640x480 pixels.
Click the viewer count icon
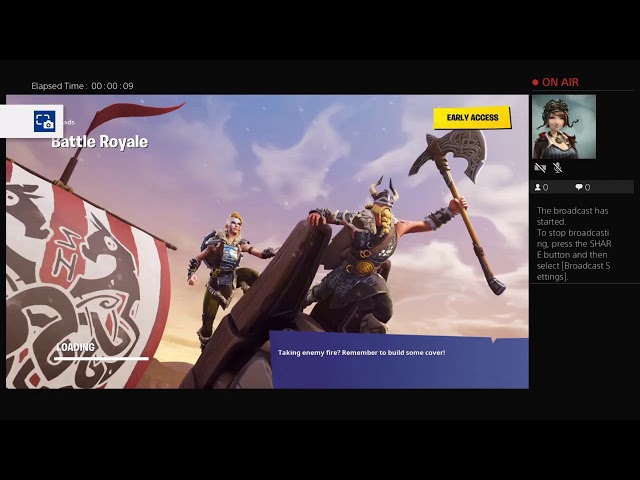pos(538,187)
